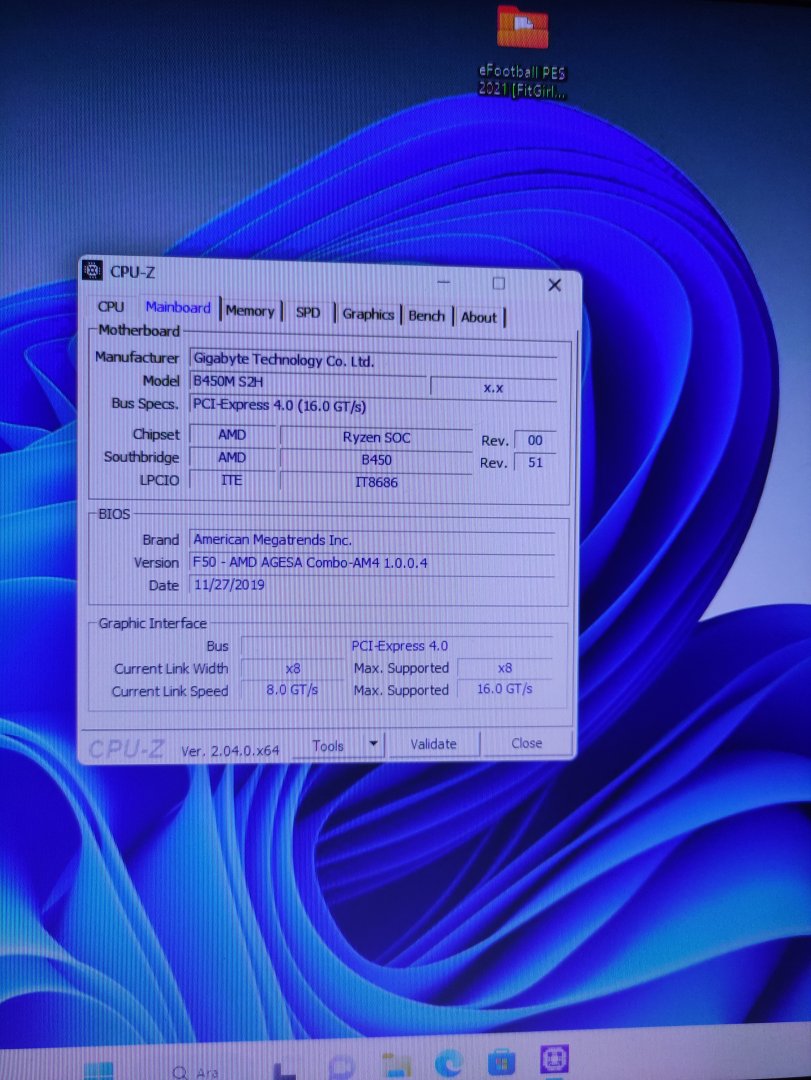Click the Model field B450M S2H

pyautogui.click(x=307, y=381)
